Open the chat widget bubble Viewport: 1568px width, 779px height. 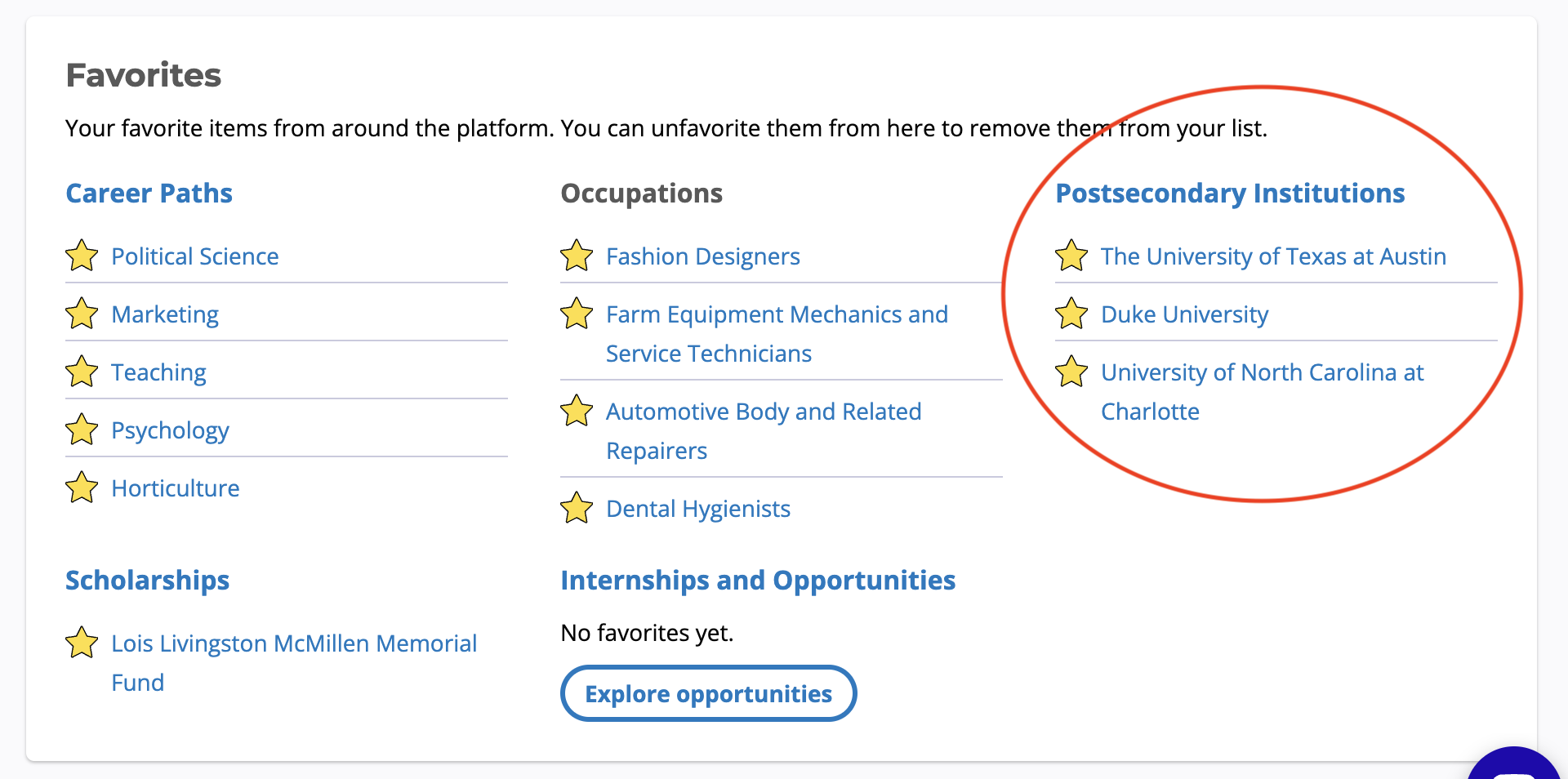point(1515,766)
